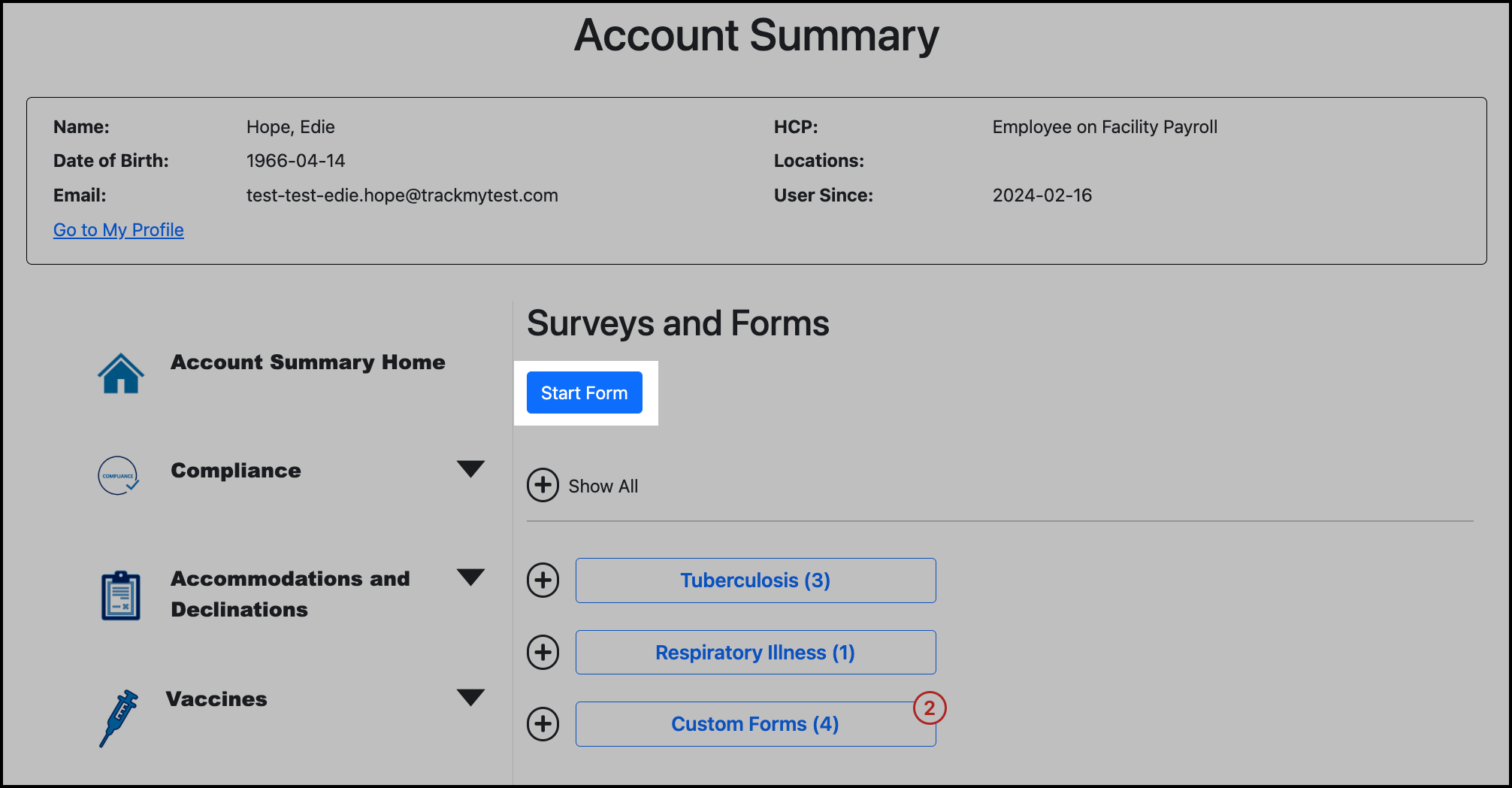Expand Tuberculosis using its plus icon

pyautogui.click(x=543, y=580)
